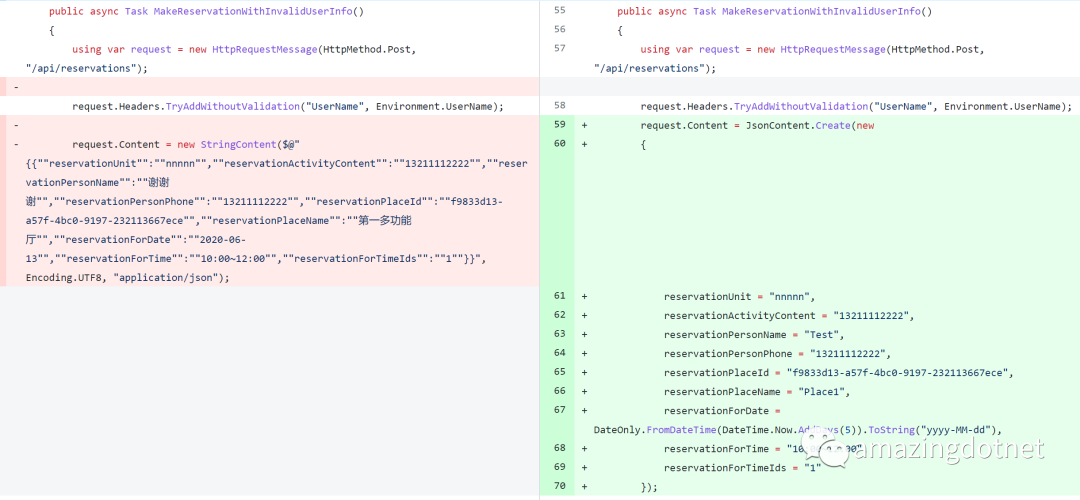Click the plus marker beside line 70
The image size is (1080, 500).
[584, 487]
